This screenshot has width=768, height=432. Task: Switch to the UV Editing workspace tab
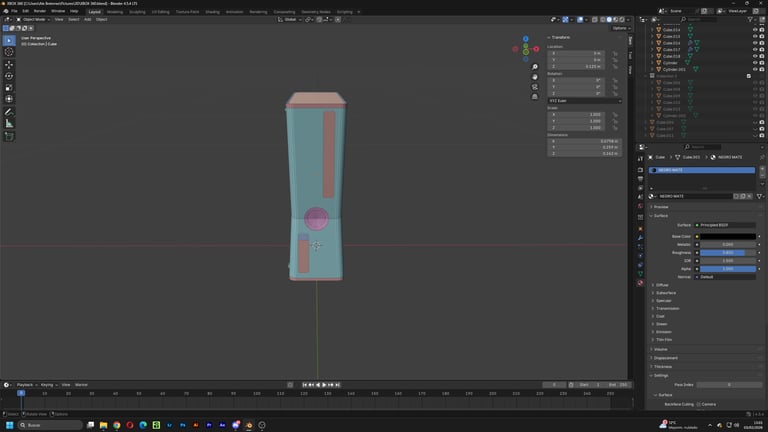click(x=160, y=12)
